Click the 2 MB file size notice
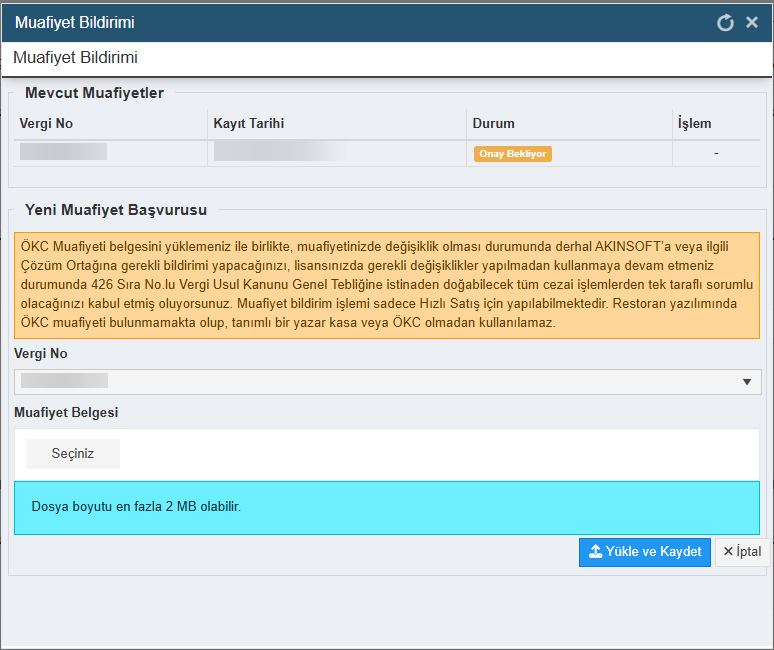This screenshot has width=774, height=650. 136,507
